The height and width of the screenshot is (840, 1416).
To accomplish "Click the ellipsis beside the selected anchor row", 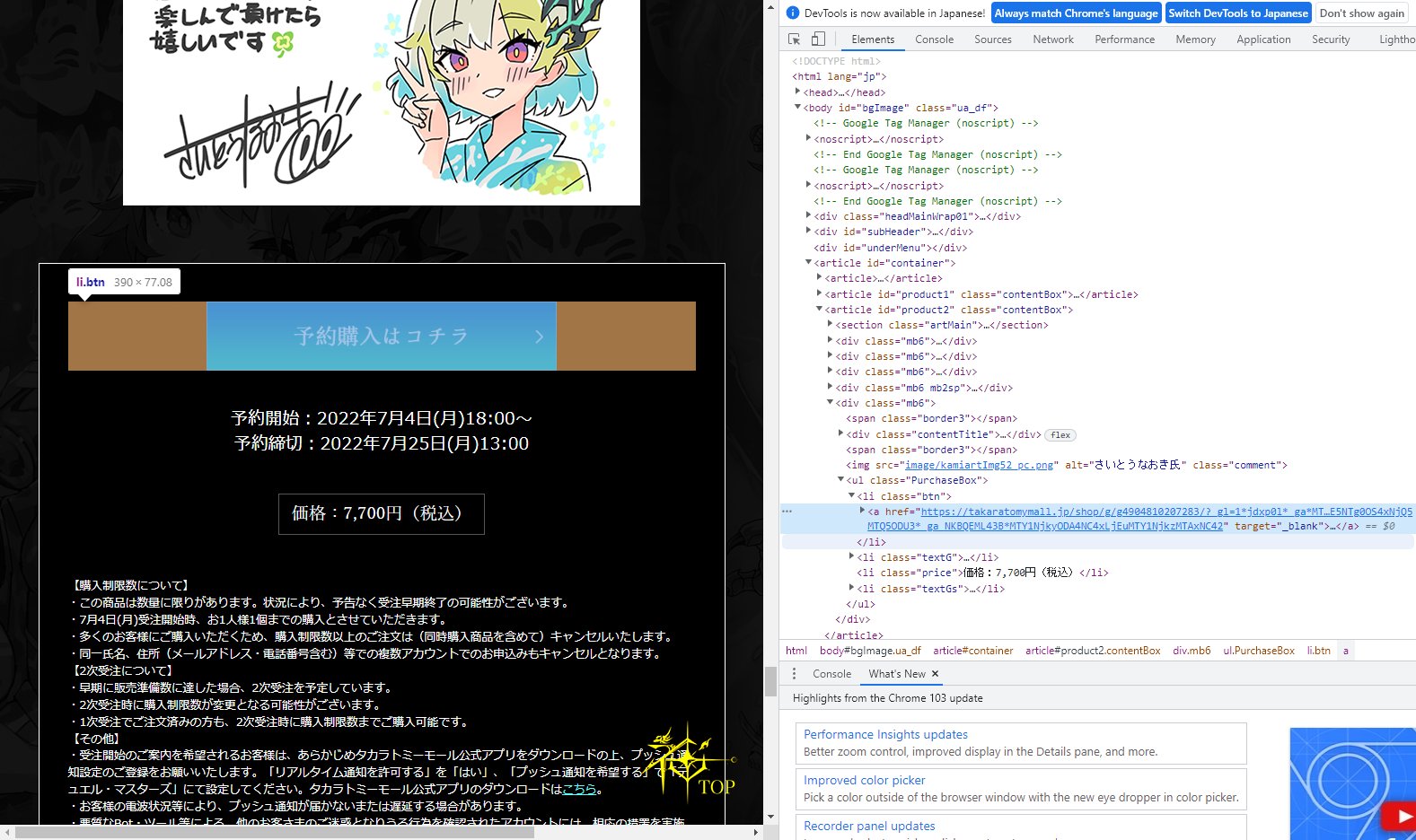I will tap(787, 512).
